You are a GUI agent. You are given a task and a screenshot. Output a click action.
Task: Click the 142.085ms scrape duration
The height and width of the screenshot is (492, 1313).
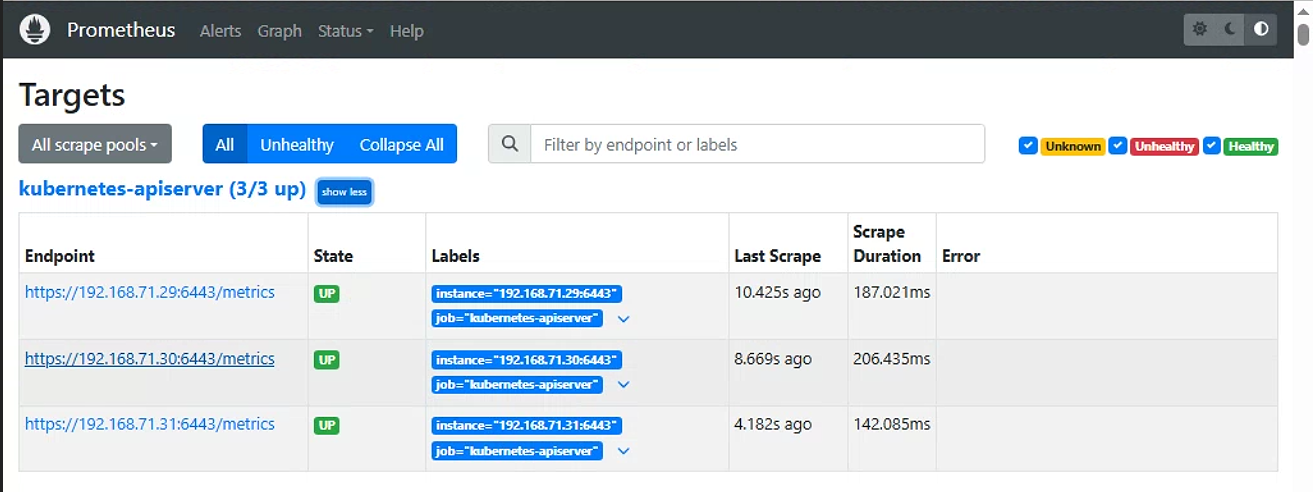click(892, 424)
